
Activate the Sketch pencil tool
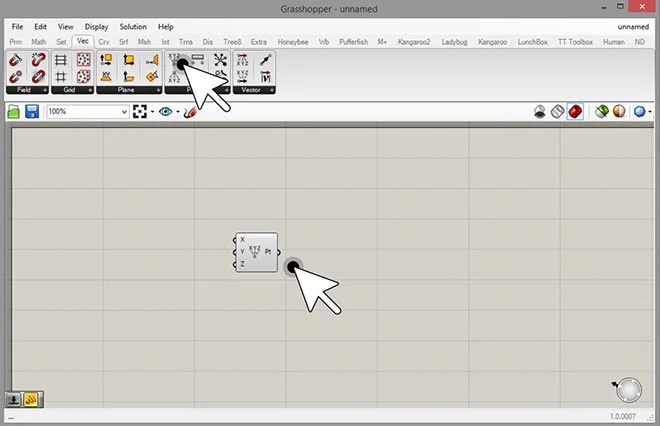click(x=190, y=112)
